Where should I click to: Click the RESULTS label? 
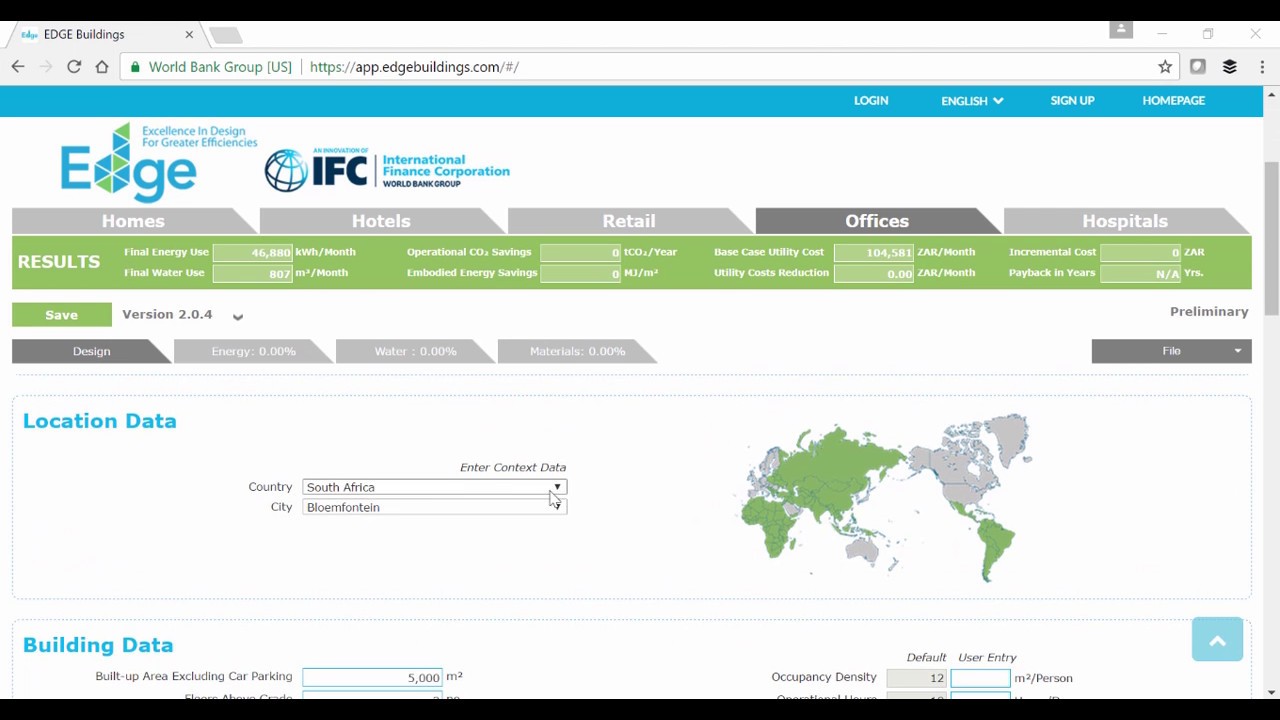click(x=59, y=262)
